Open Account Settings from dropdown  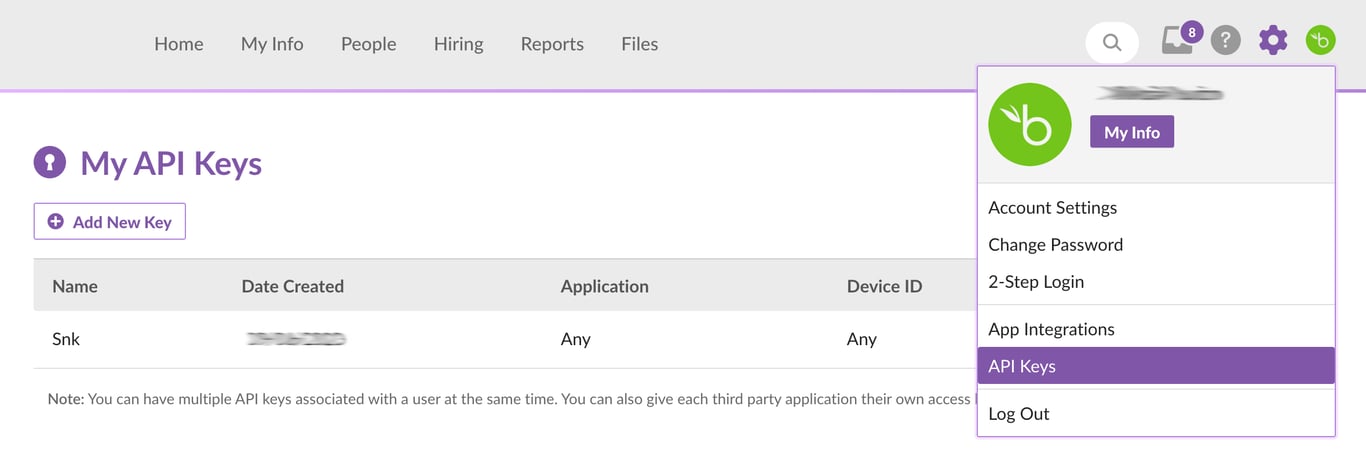pyautogui.click(x=1052, y=208)
